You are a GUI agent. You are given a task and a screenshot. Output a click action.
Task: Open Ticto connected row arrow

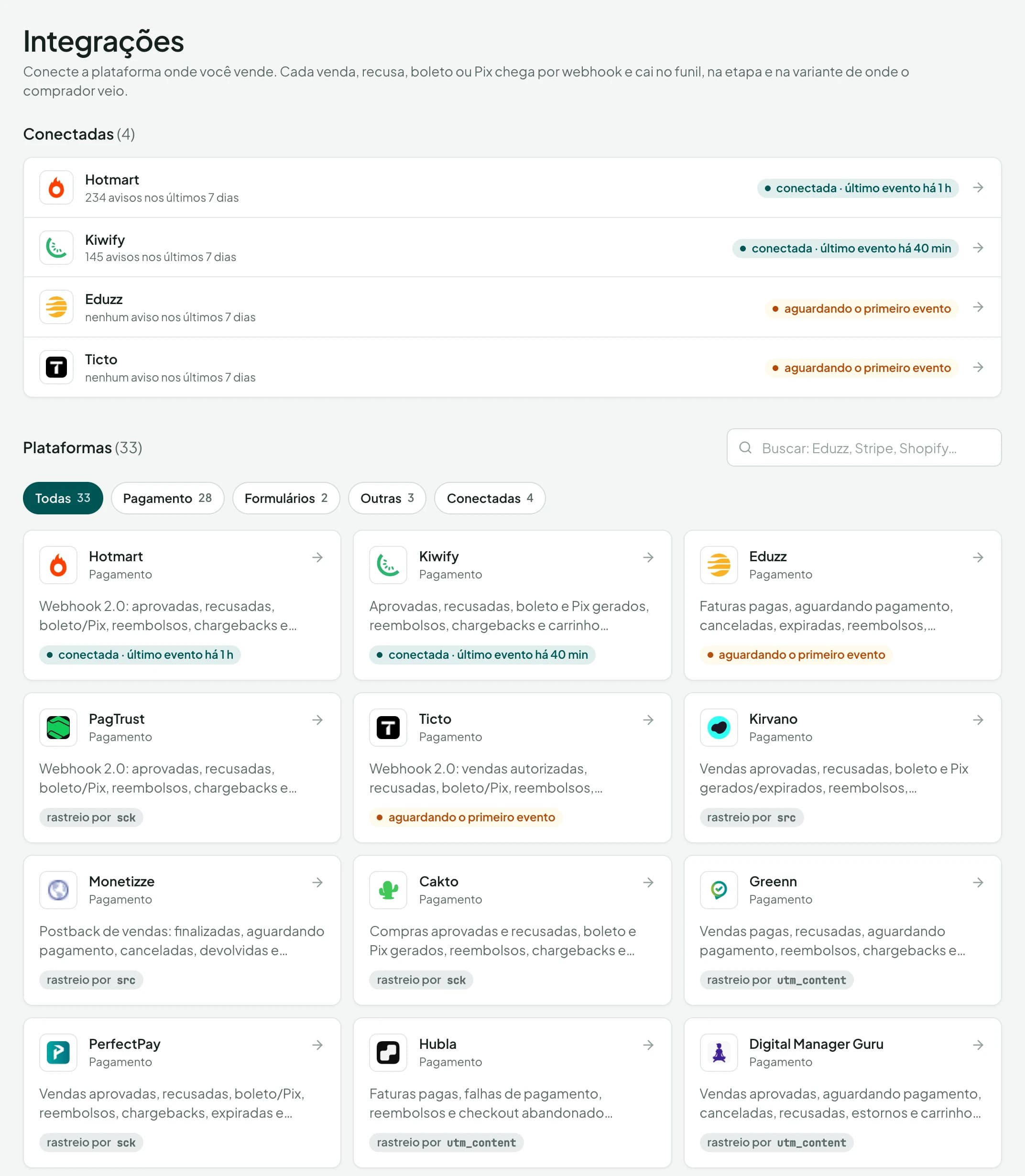(x=978, y=367)
